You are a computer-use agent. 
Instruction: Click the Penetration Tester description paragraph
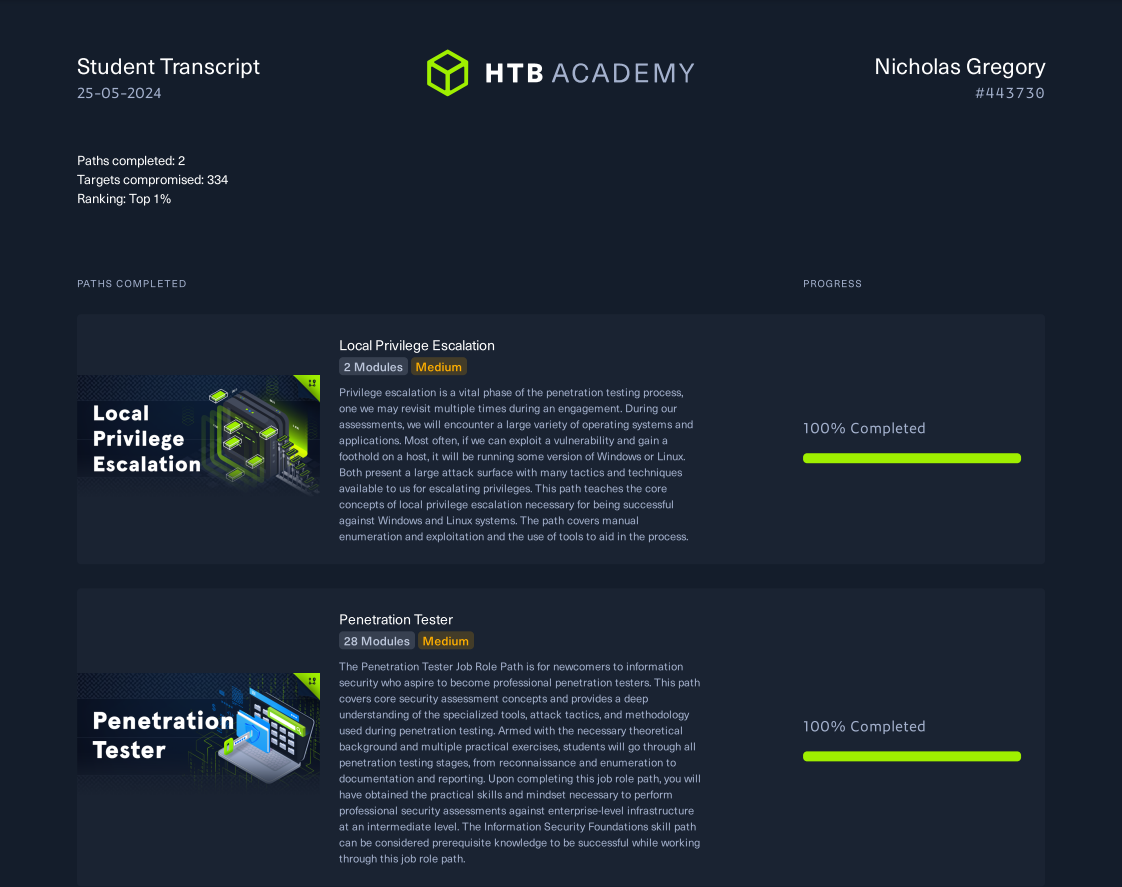point(519,763)
